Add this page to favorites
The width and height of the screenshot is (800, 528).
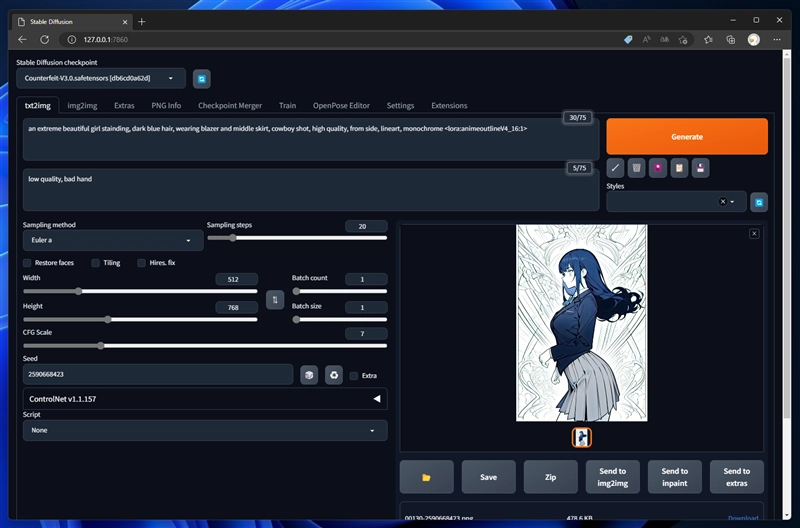[683, 39]
